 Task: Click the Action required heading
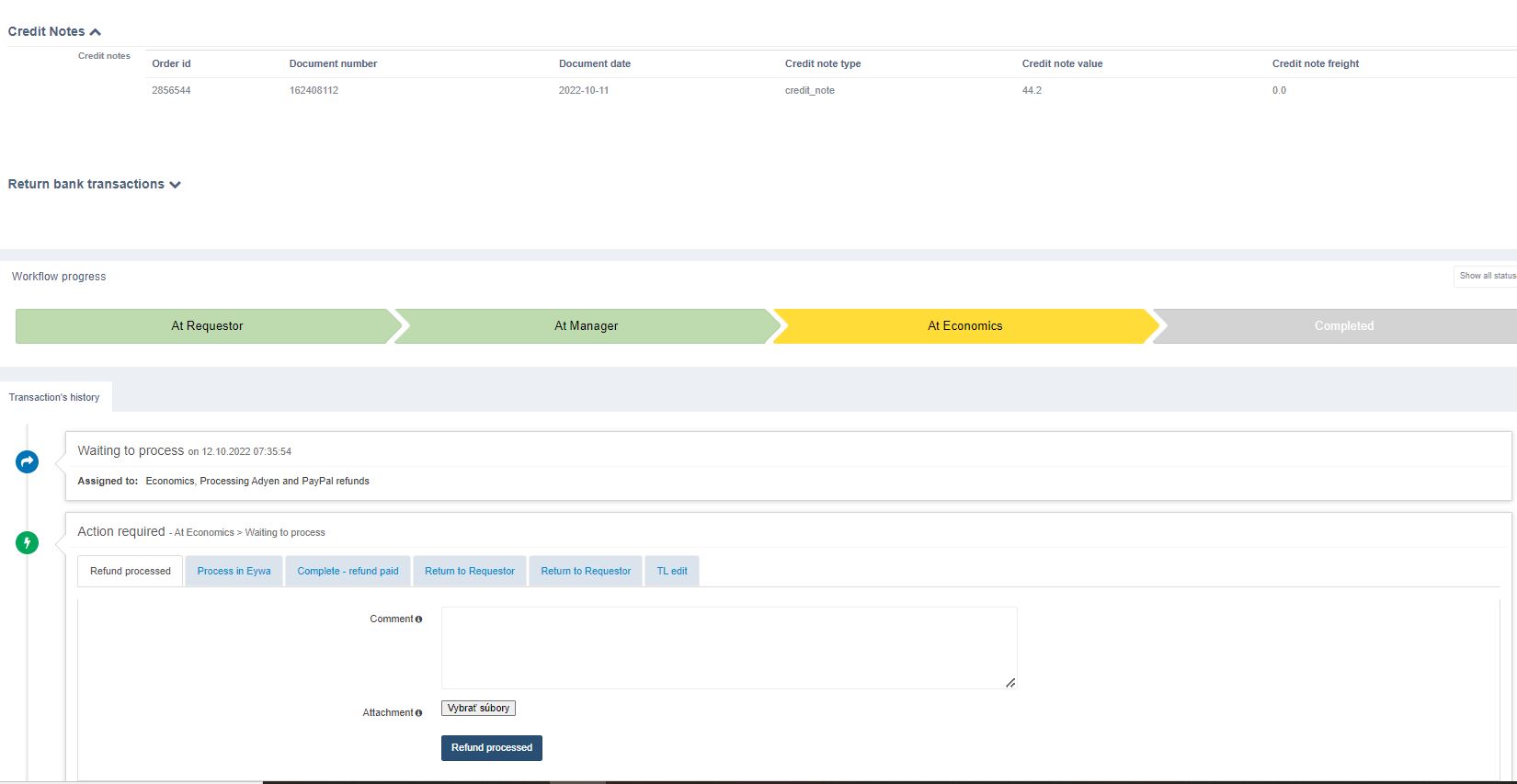click(121, 531)
